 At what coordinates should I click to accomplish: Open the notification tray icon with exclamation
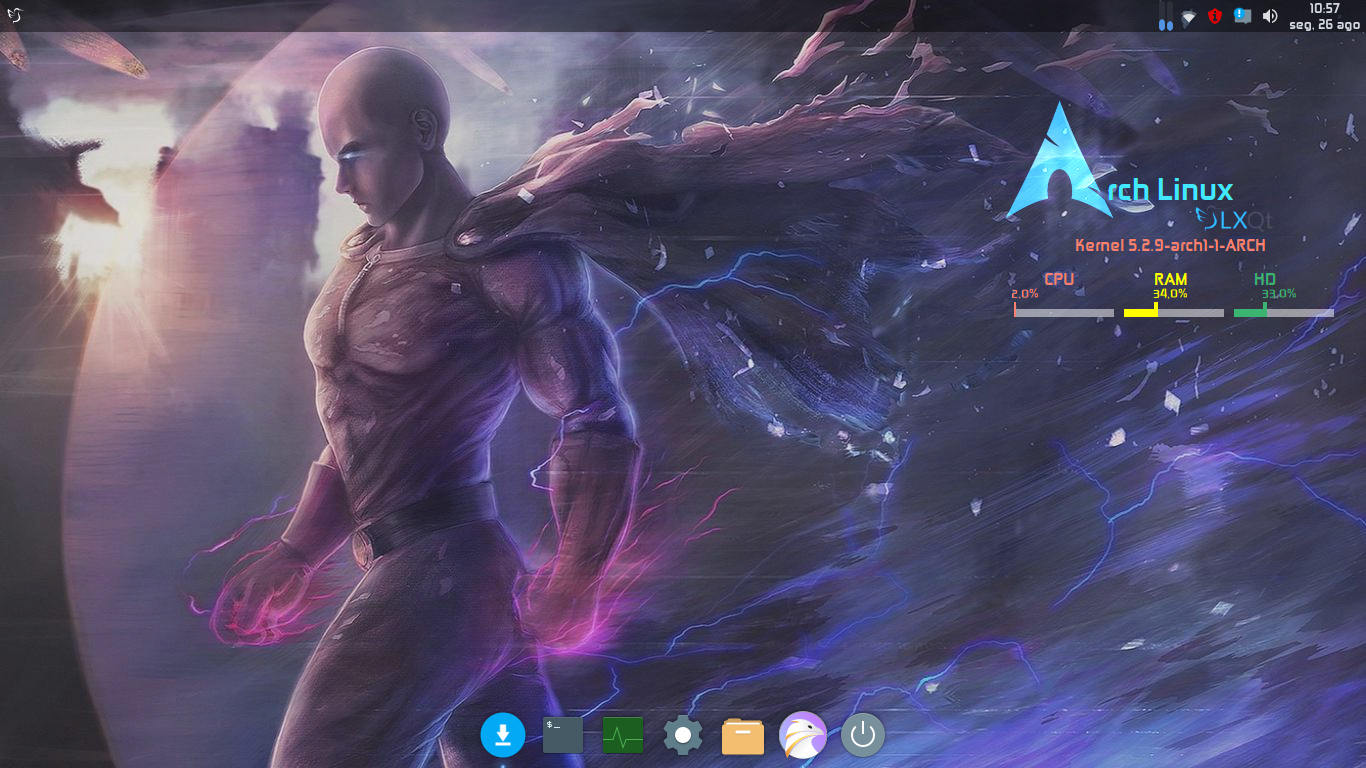(1242, 16)
